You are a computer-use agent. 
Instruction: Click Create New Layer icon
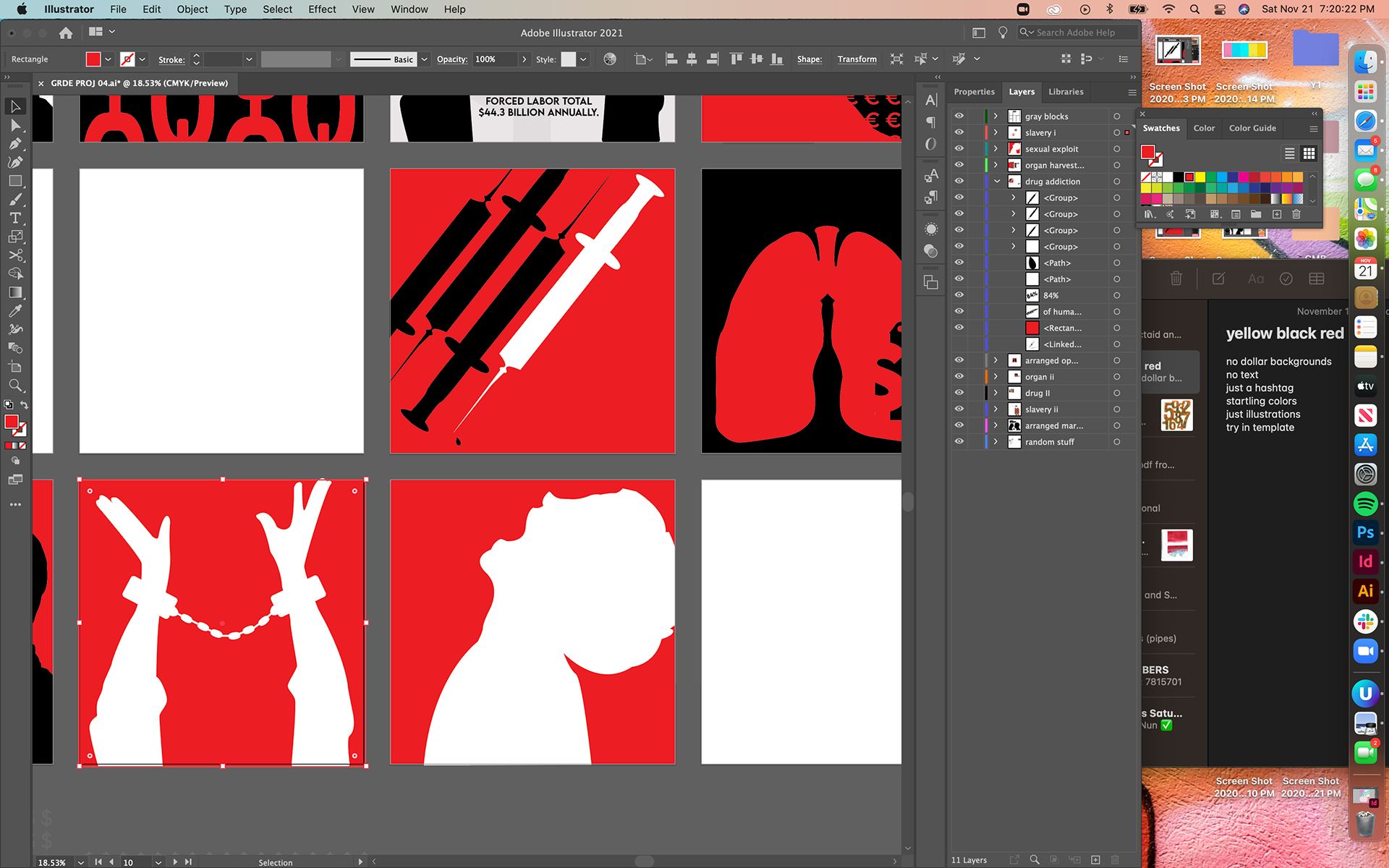pyautogui.click(x=1095, y=859)
